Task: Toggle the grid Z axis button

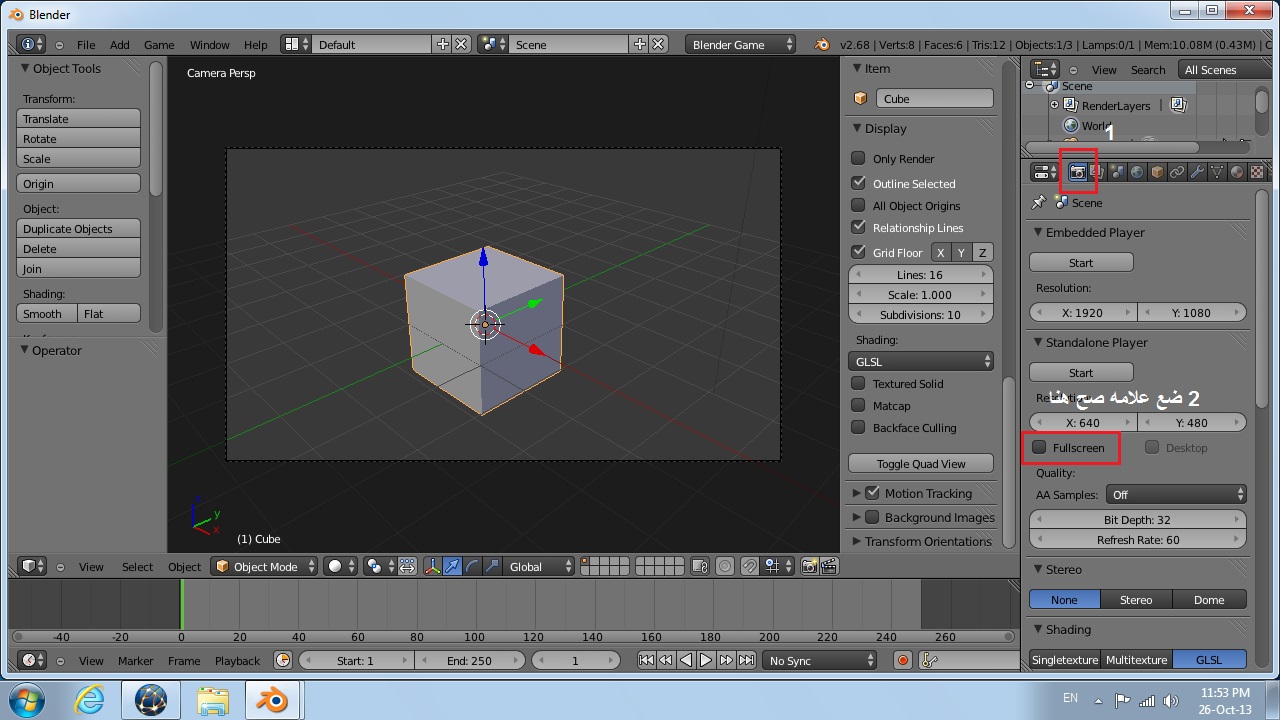Action: coord(982,253)
